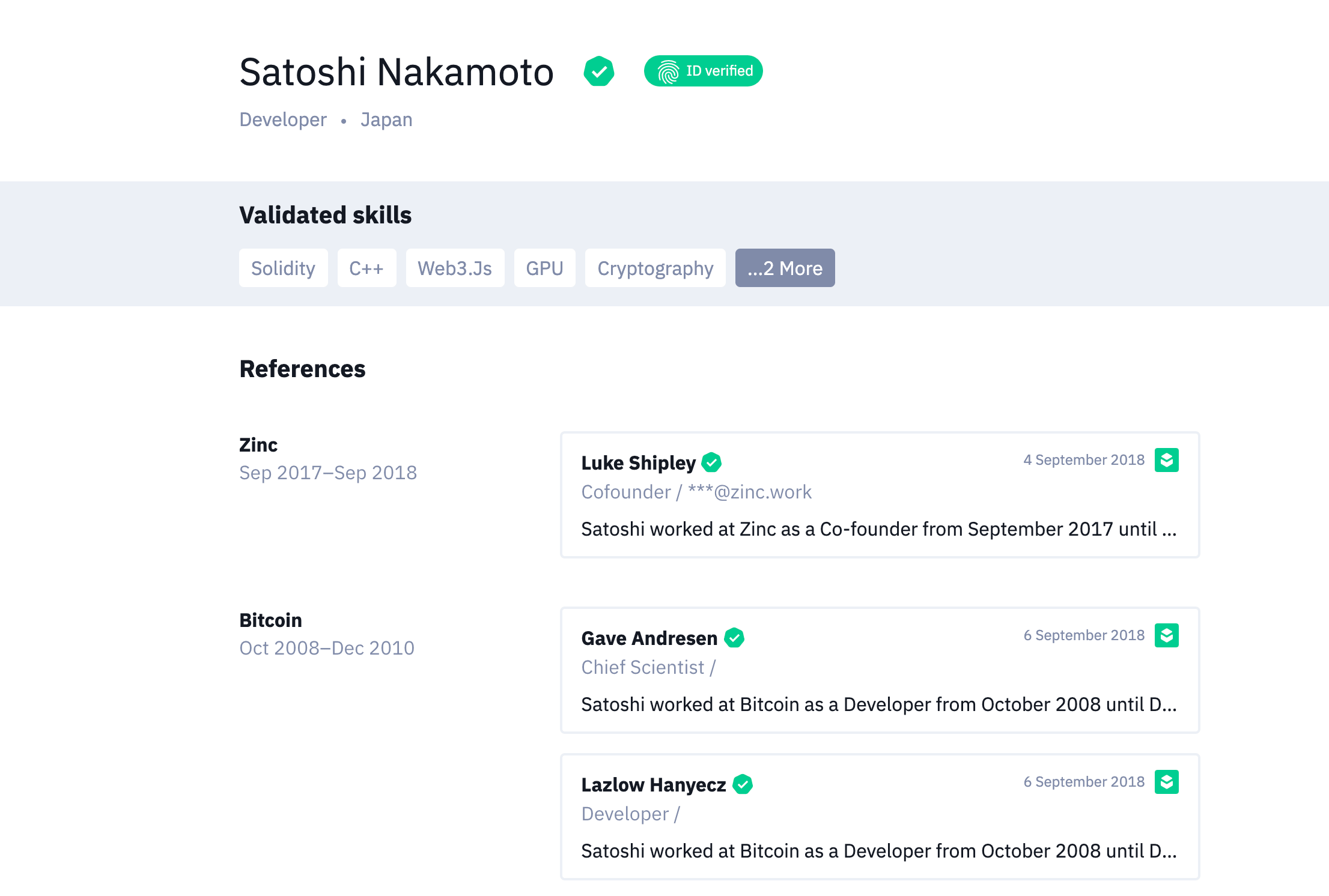The height and width of the screenshot is (896, 1329).
Task: Click the verified checkmark beside Satoshi Nakamoto
Action: [598, 71]
